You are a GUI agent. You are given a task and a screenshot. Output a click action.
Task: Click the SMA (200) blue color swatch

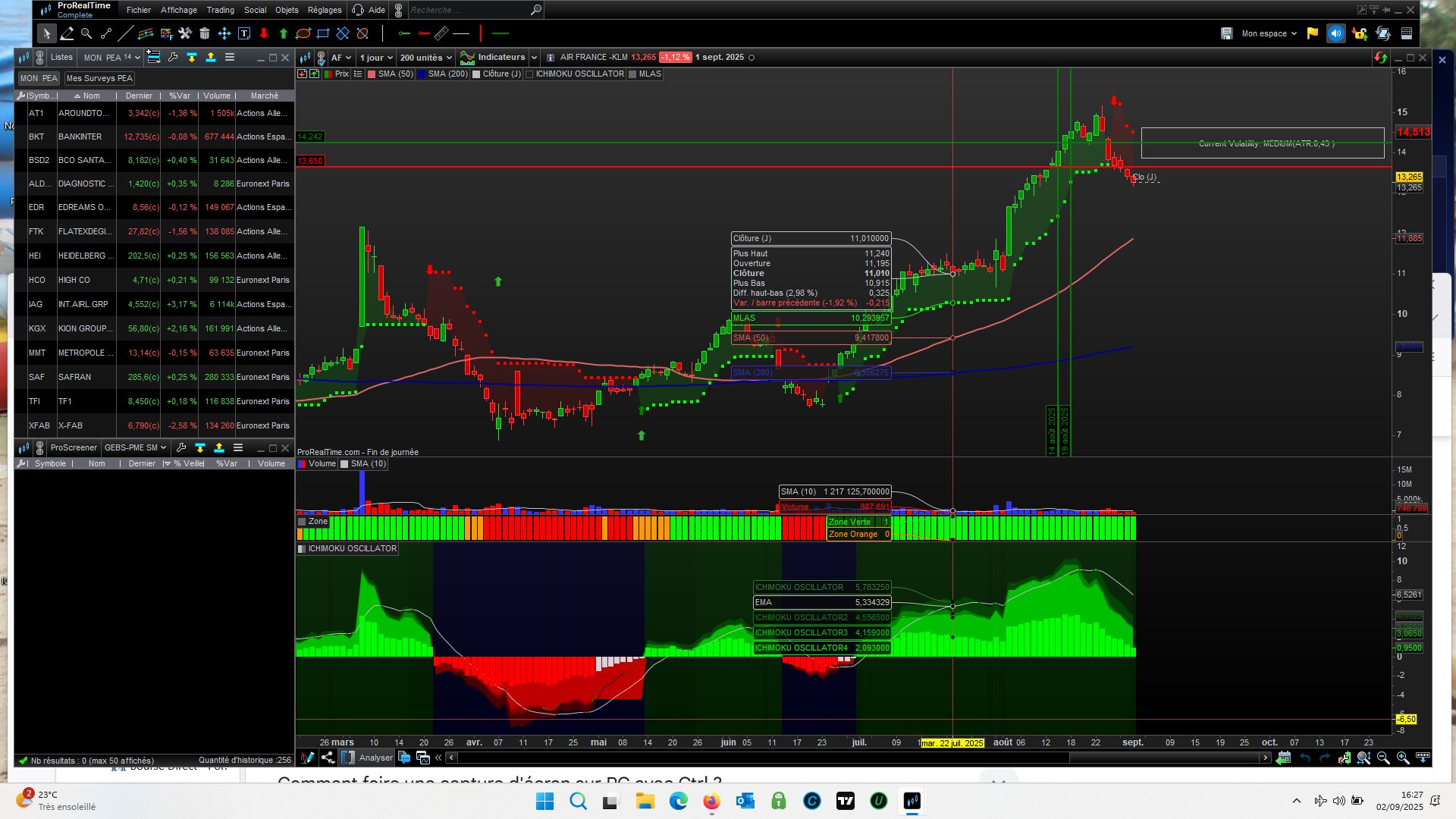coord(422,74)
